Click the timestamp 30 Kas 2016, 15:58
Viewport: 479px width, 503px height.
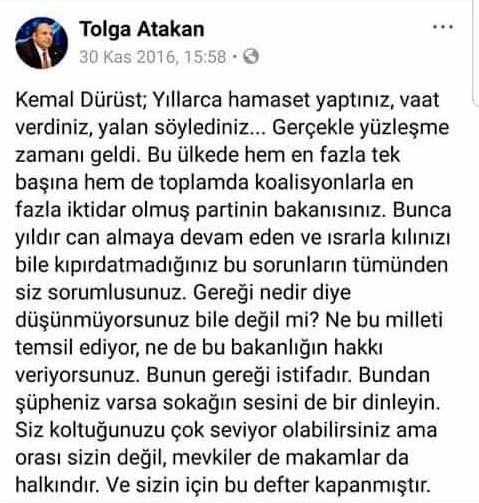coord(153,57)
